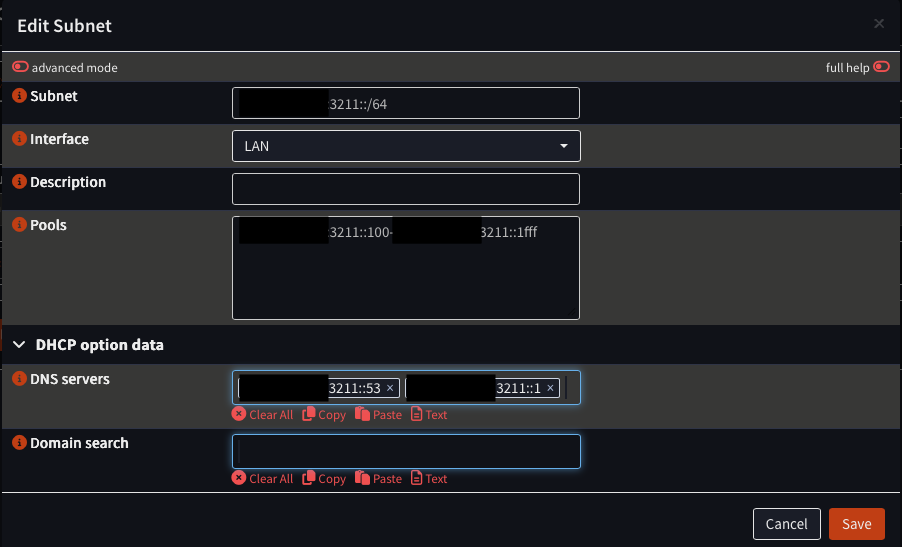Screen dimensions: 902x547
Task: Paste into Domain search field
Action: click(x=378, y=479)
